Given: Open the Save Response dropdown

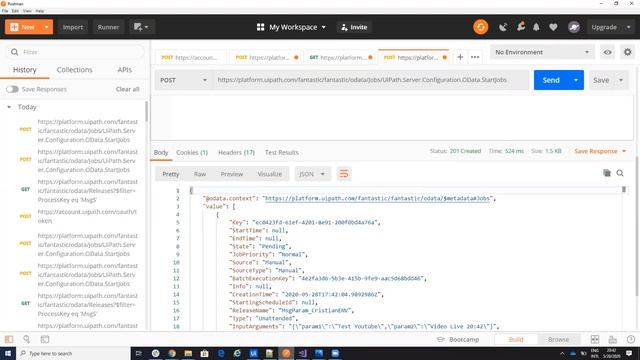Looking at the screenshot, I should (600, 151).
